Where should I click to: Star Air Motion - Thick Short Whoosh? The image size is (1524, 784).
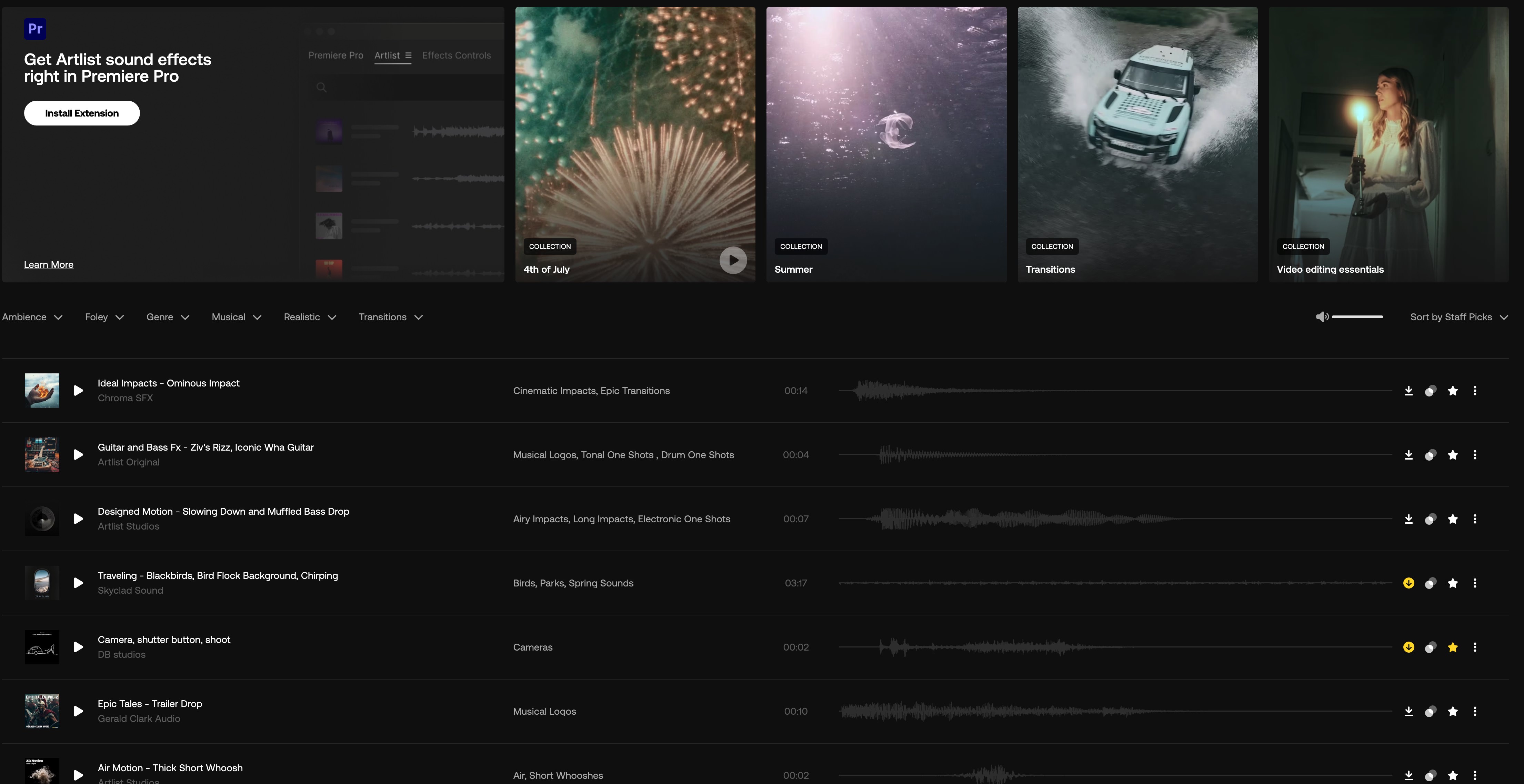pos(1453,775)
